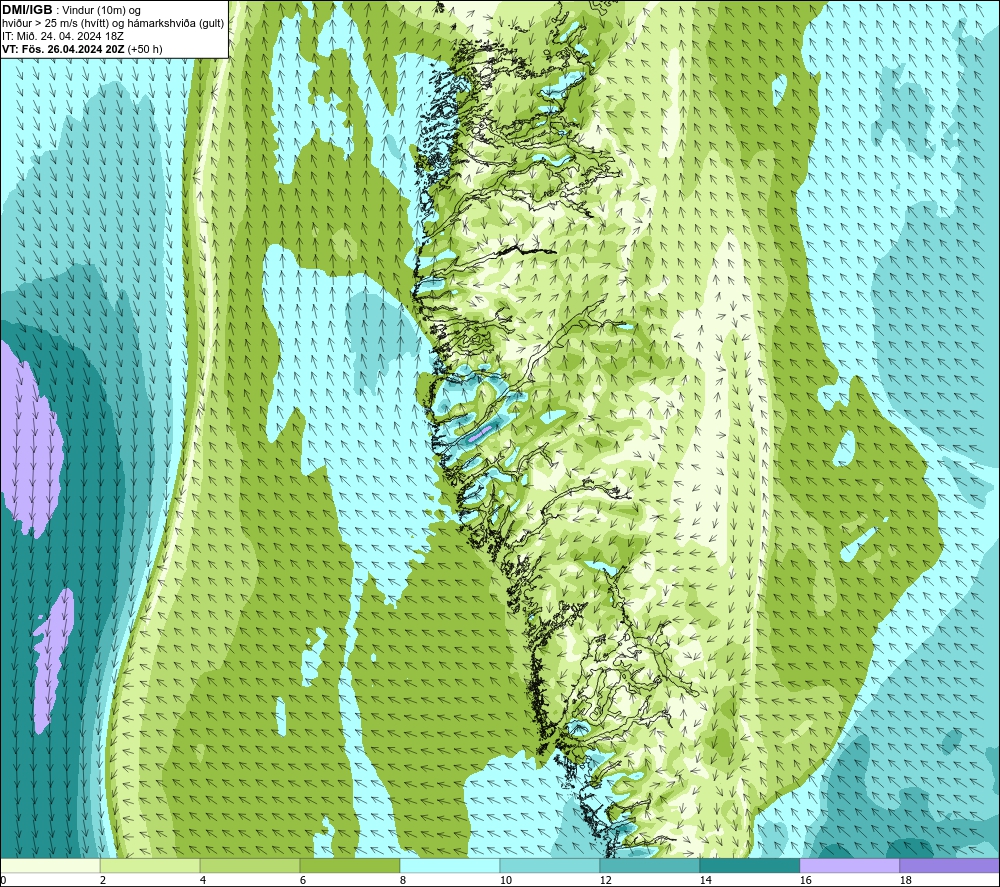Select the teal 12–14 m/s legend swatch
The width and height of the screenshot is (1000, 887).
[x=649, y=865]
